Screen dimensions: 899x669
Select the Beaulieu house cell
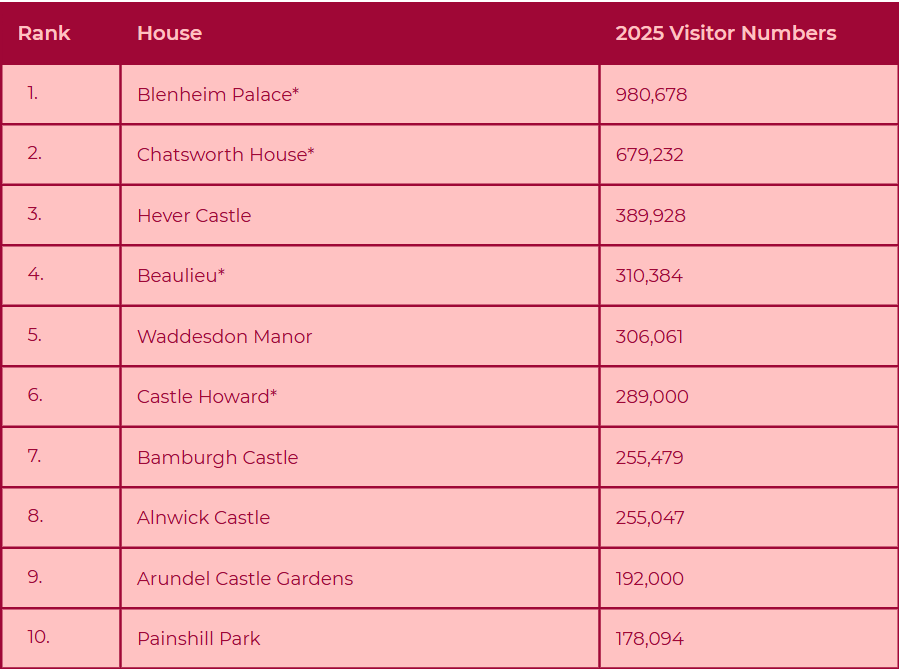pos(181,276)
